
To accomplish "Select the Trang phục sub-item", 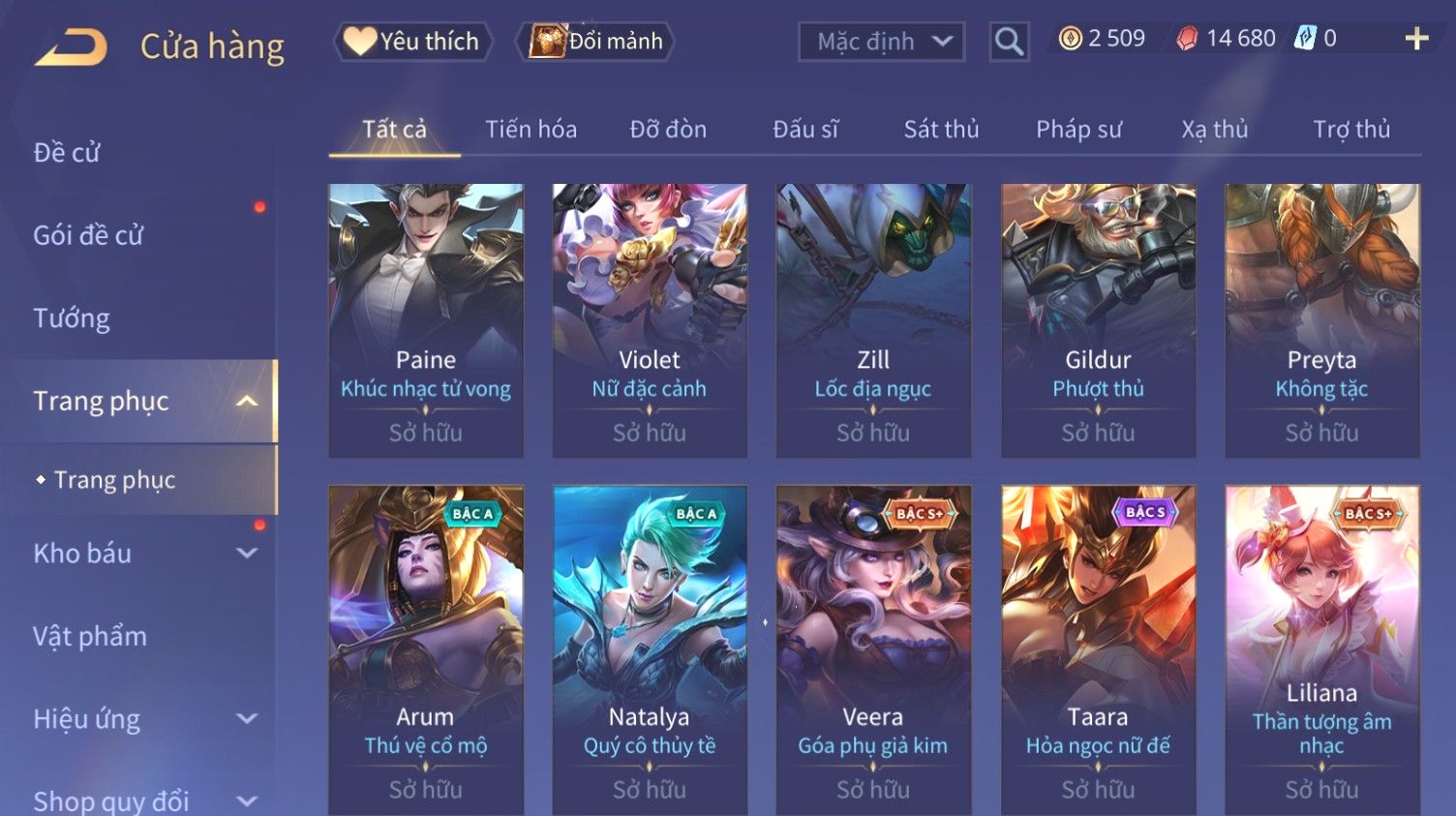I will (115, 480).
